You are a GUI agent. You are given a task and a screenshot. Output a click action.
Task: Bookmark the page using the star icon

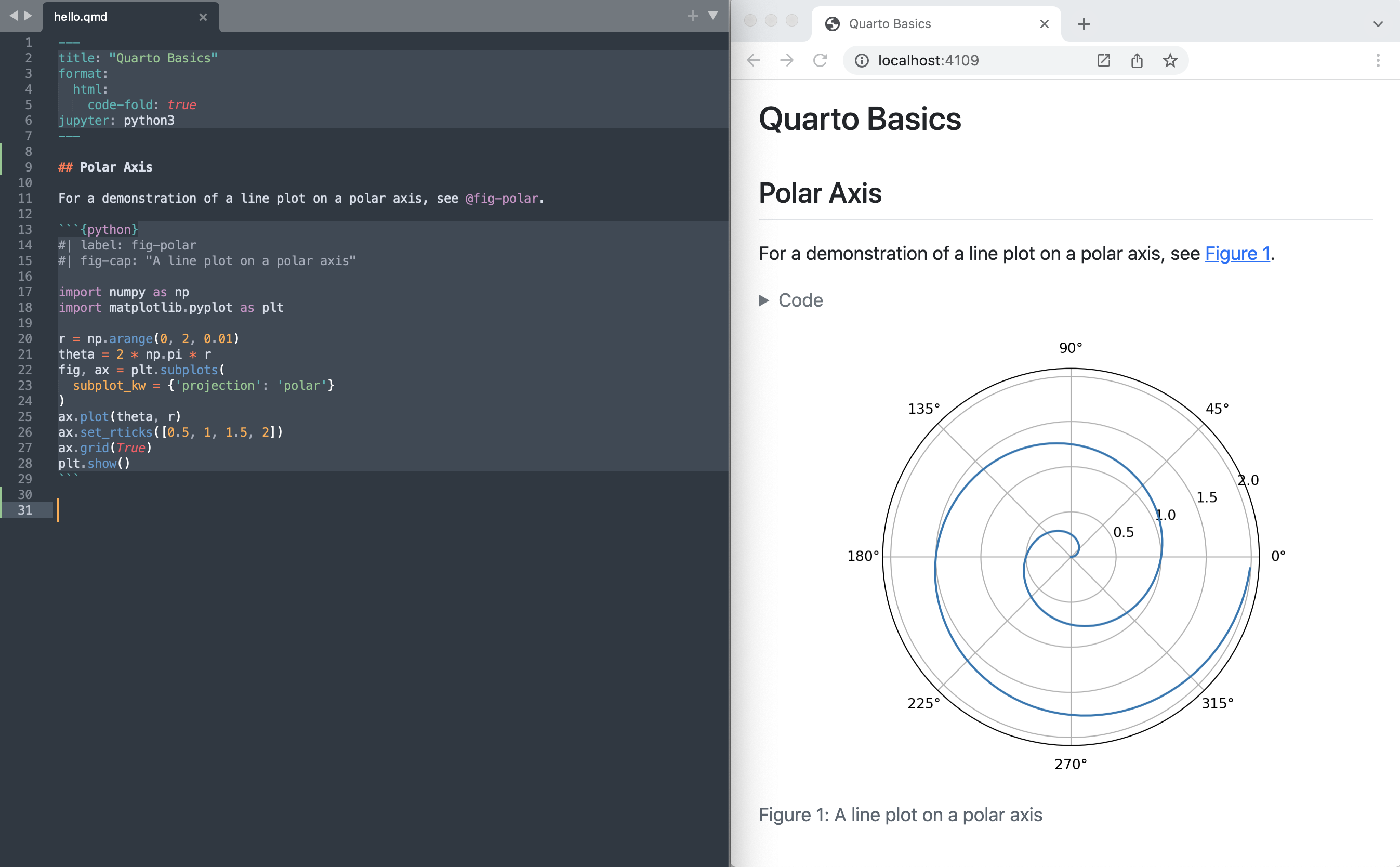coord(1170,60)
